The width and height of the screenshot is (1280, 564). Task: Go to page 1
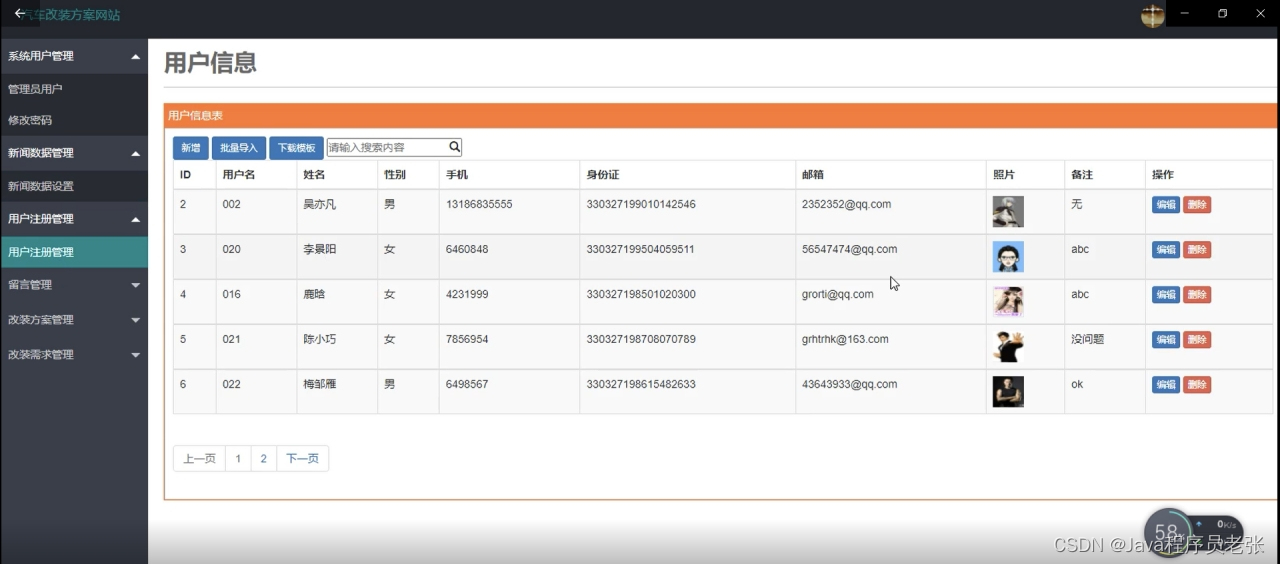point(238,459)
